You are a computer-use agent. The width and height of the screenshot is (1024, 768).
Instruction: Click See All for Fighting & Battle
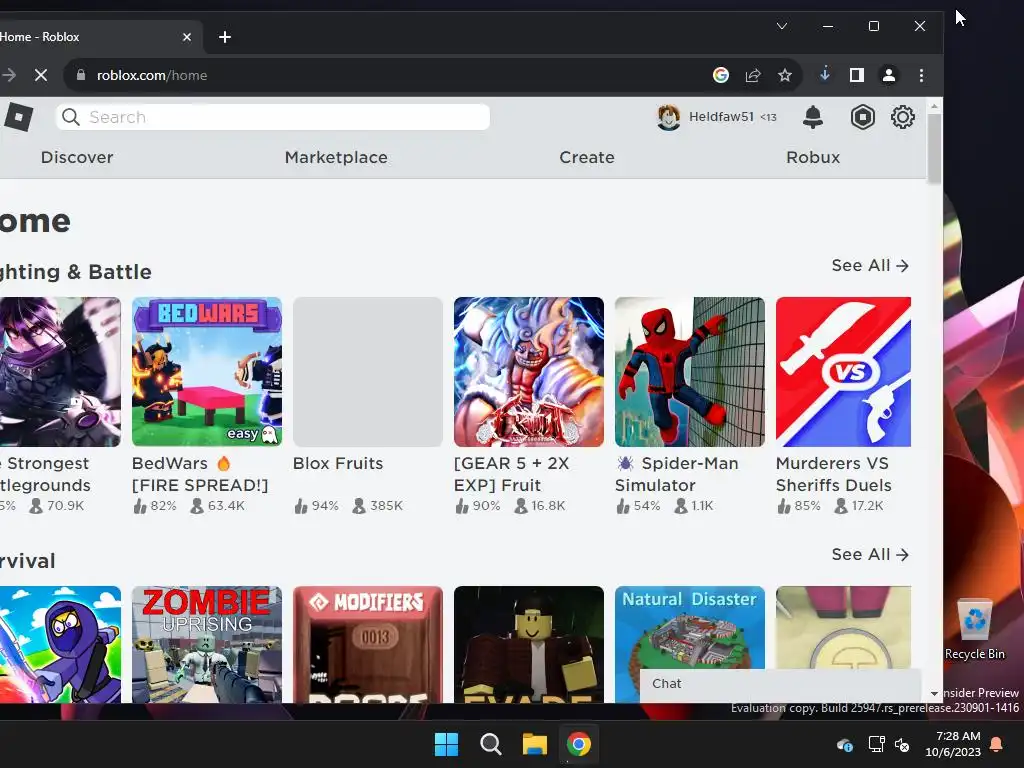pyautogui.click(x=870, y=266)
